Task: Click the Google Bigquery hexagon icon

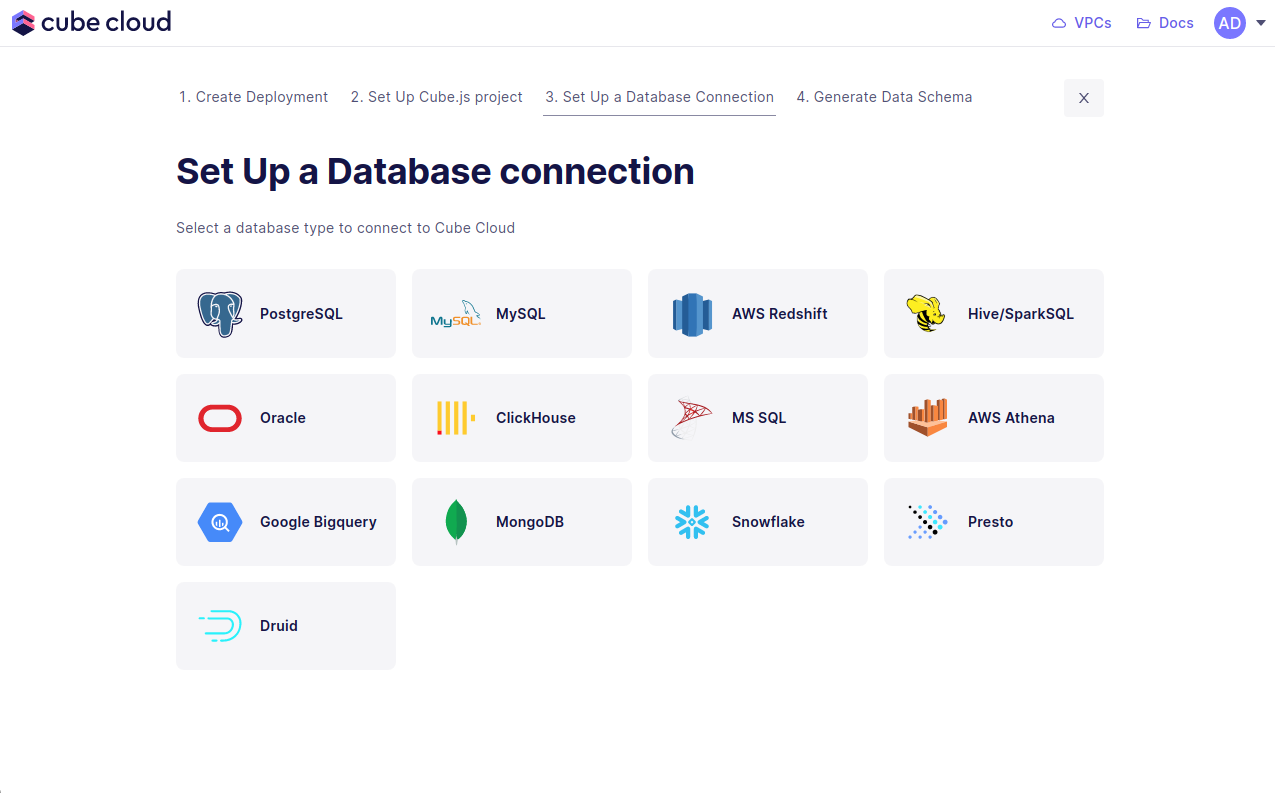Action: pos(220,522)
